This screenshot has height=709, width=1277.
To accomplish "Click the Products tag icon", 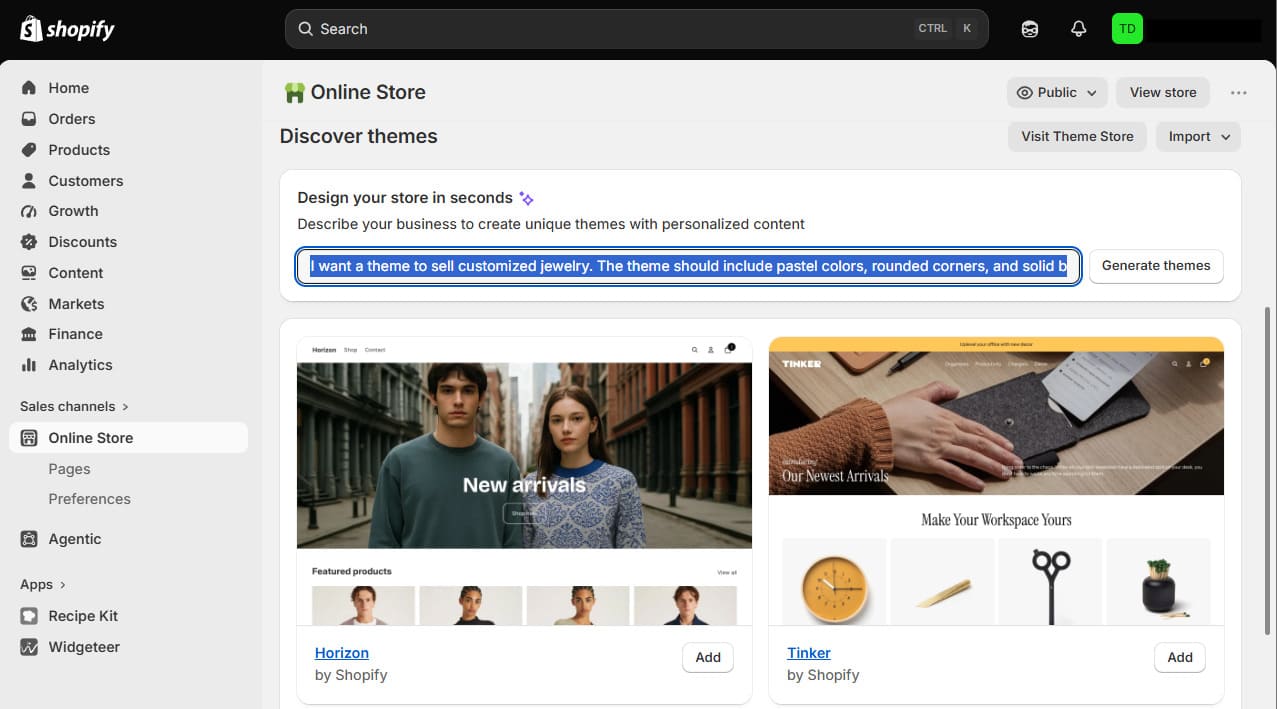I will coord(29,150).
